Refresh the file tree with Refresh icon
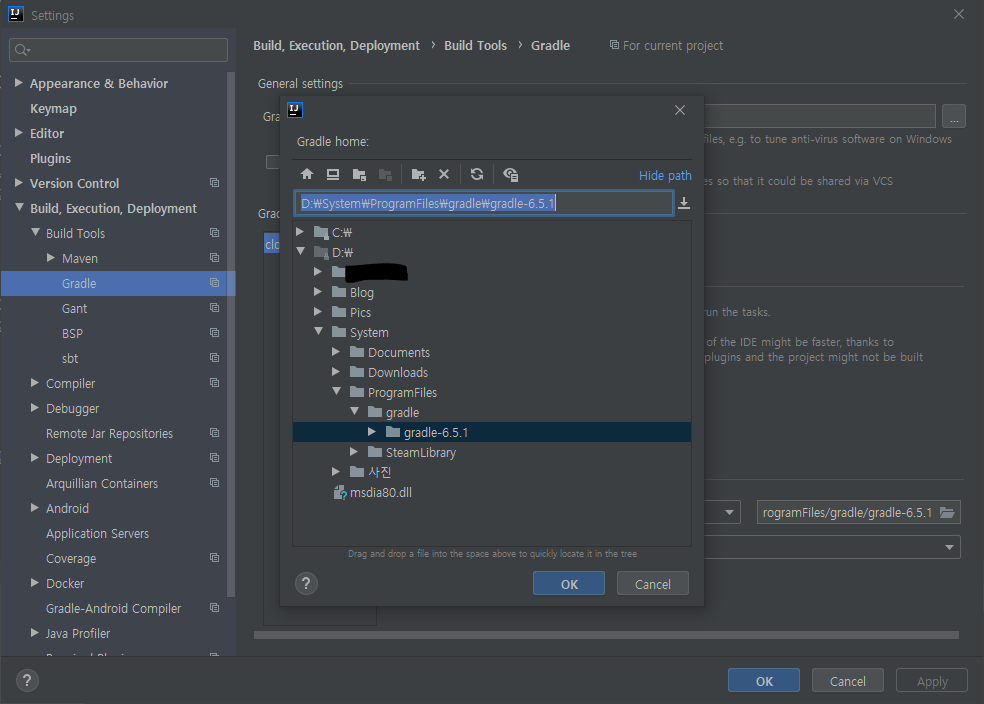This screenshot has width=984, height=704. pos(477,174)
